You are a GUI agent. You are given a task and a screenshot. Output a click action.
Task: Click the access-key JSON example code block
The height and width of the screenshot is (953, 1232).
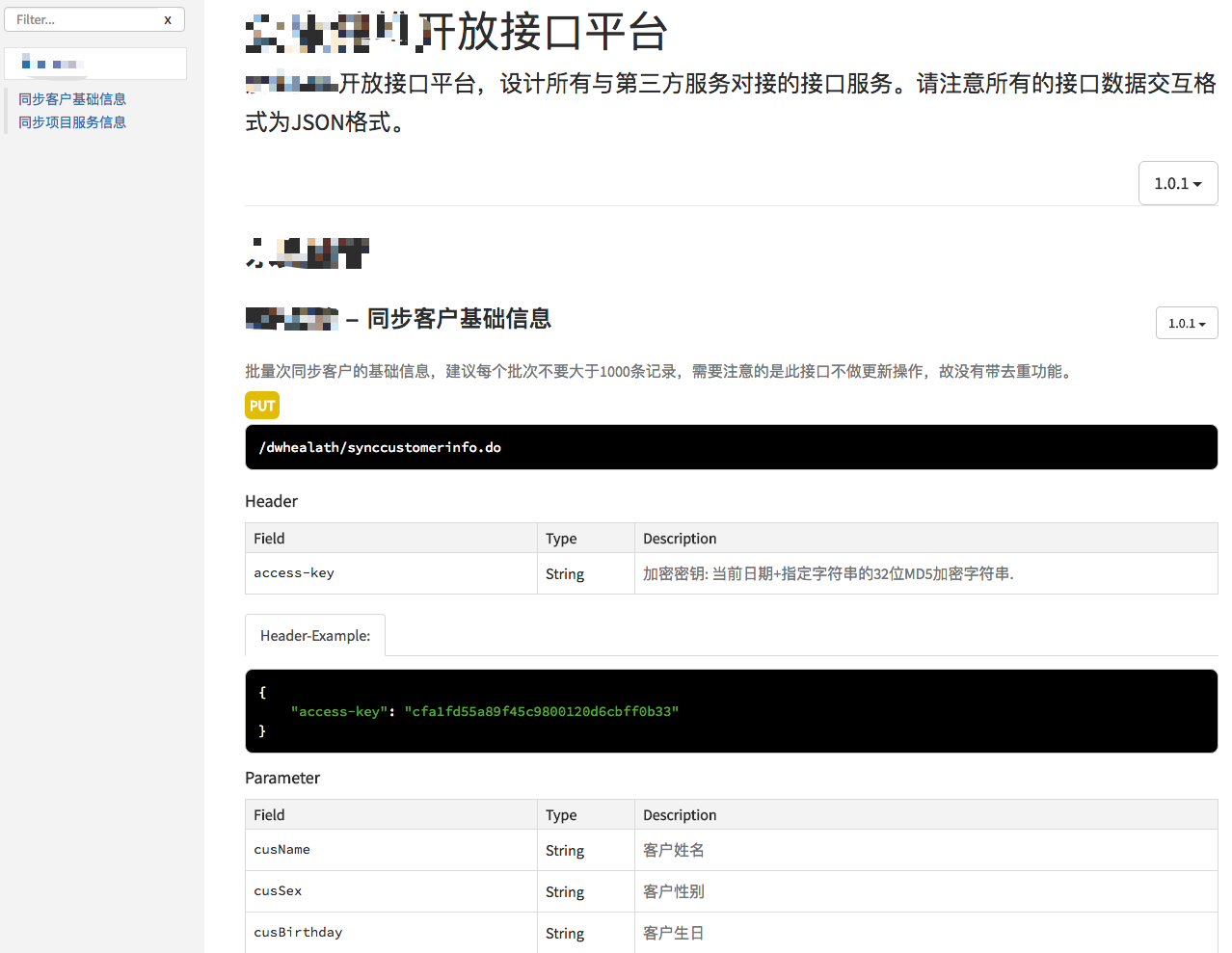tap(731, 711)
